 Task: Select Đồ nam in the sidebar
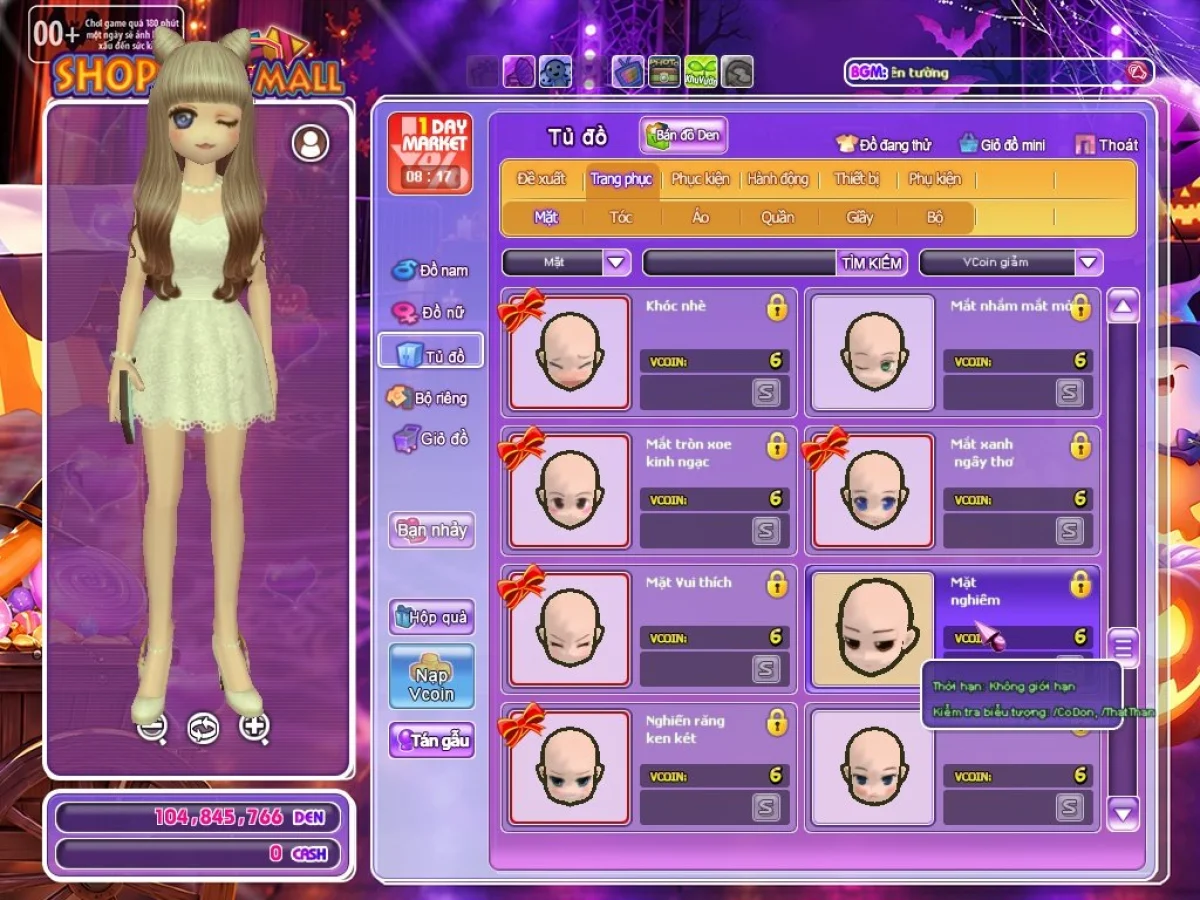[x=431, y=270]
